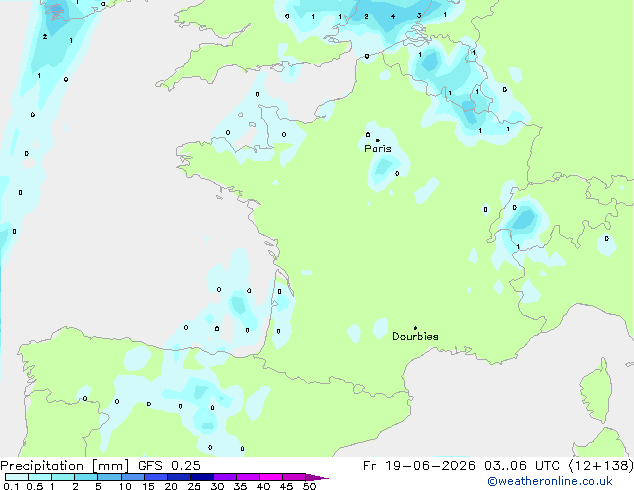Select the 20 to 25 mm legend swatch
Screen dimensions: 634x490
click(179, 477)
